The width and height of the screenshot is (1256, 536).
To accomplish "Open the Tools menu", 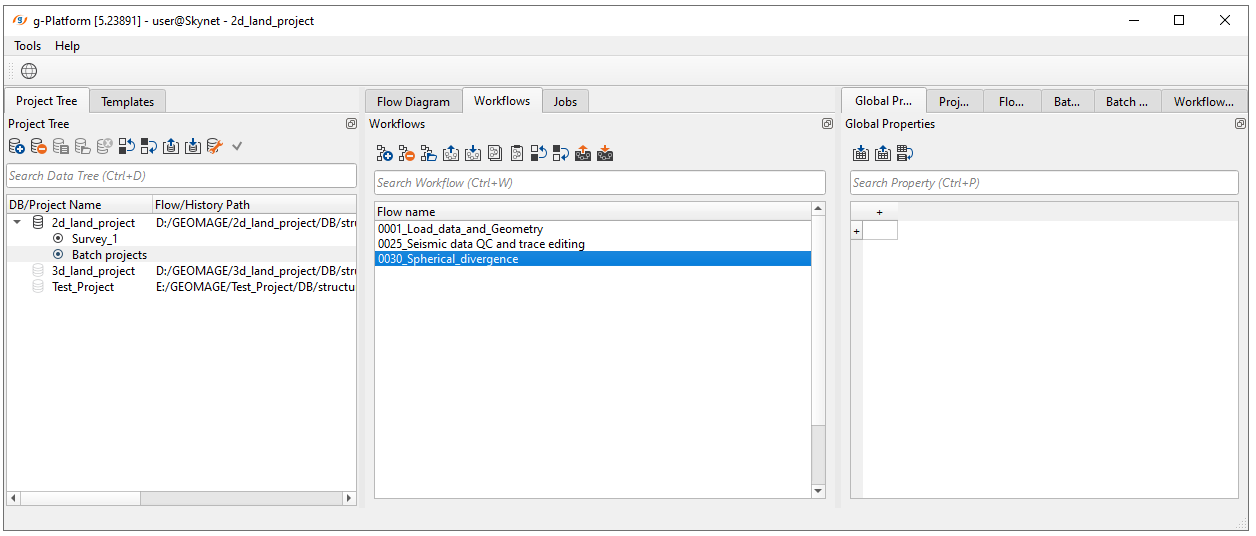I will (x=28, y=46).
